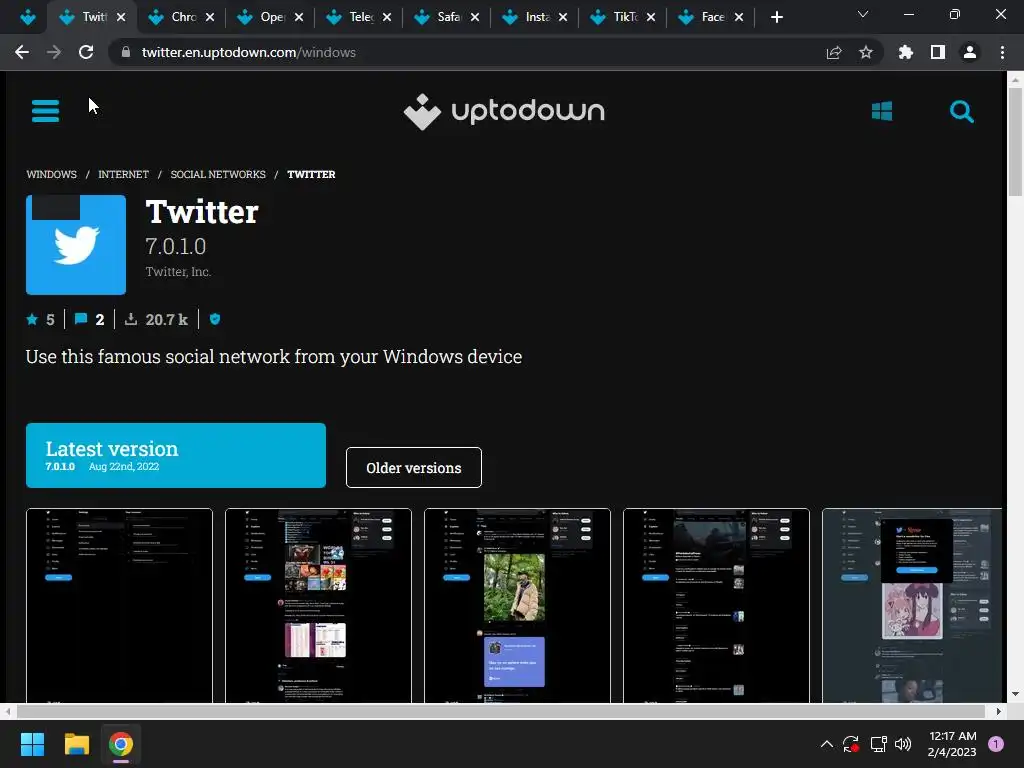The width and height of the screenshot is (1024, 768).
Task: Open the notification badge in tray
Action: (x=996, y=744)
